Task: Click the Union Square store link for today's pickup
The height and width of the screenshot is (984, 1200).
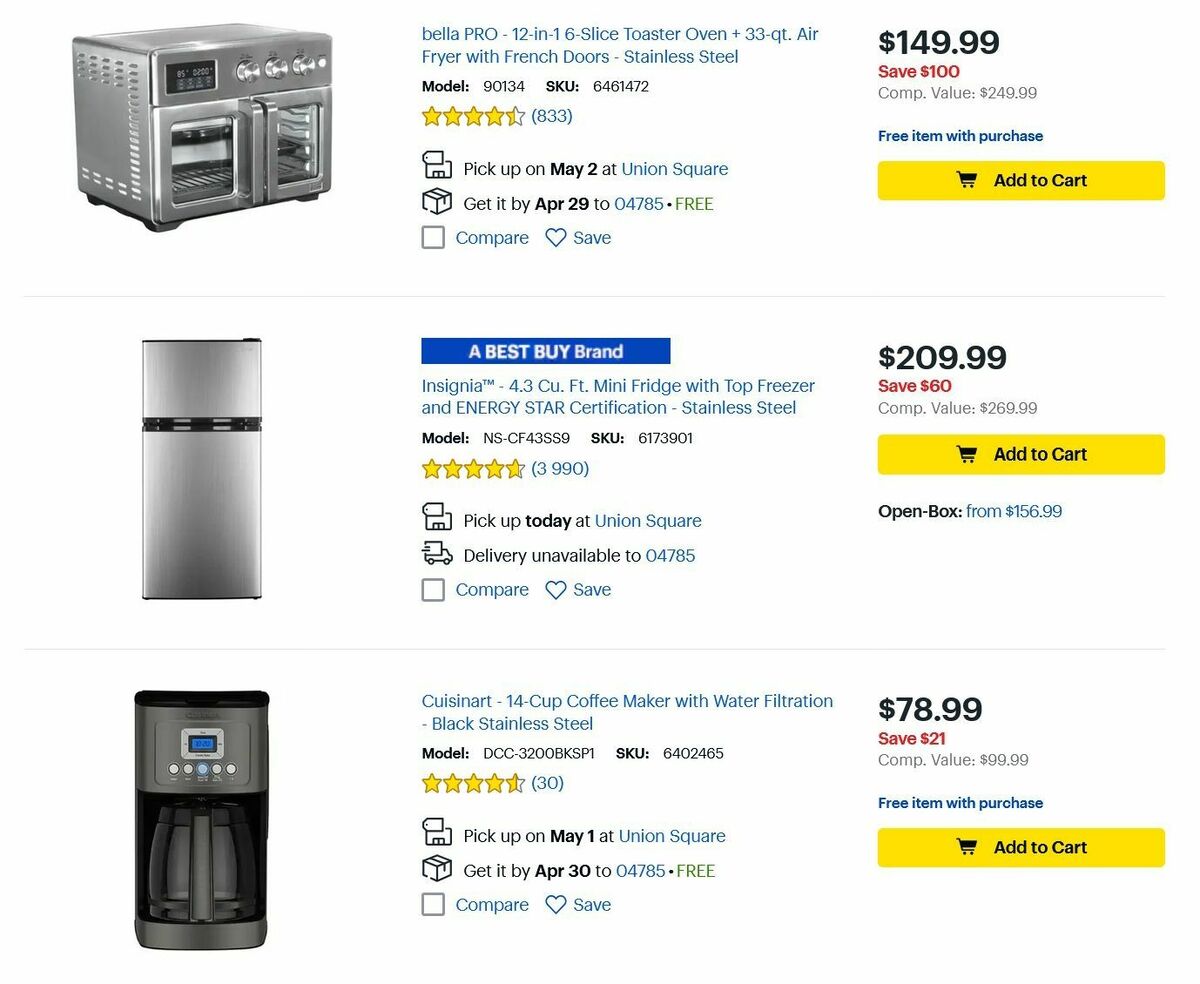Action: [649, 520]
